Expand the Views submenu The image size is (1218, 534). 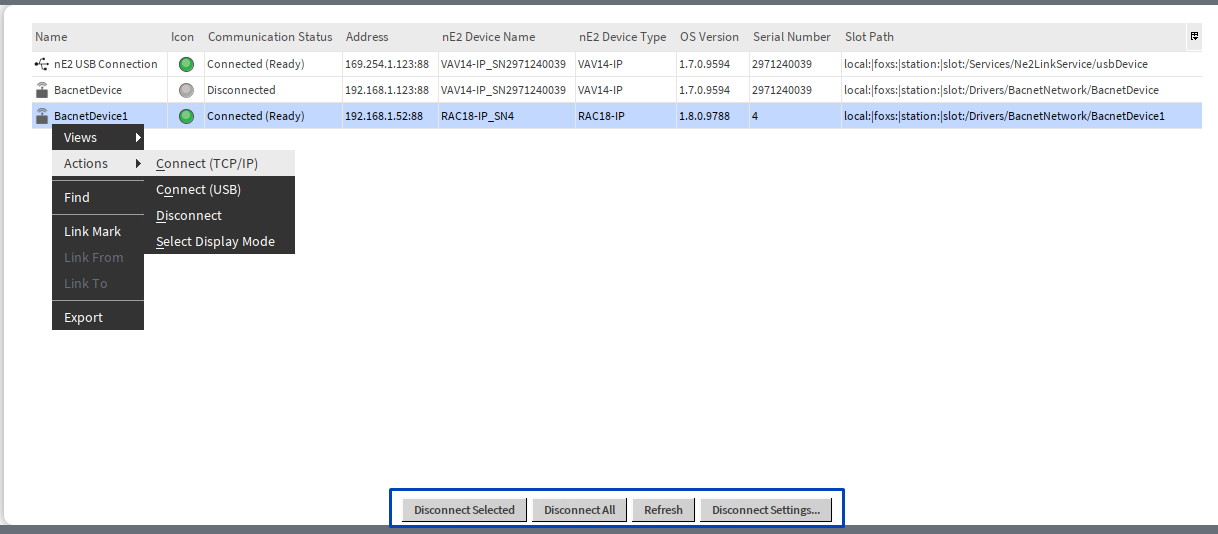[x=98, y=137]
